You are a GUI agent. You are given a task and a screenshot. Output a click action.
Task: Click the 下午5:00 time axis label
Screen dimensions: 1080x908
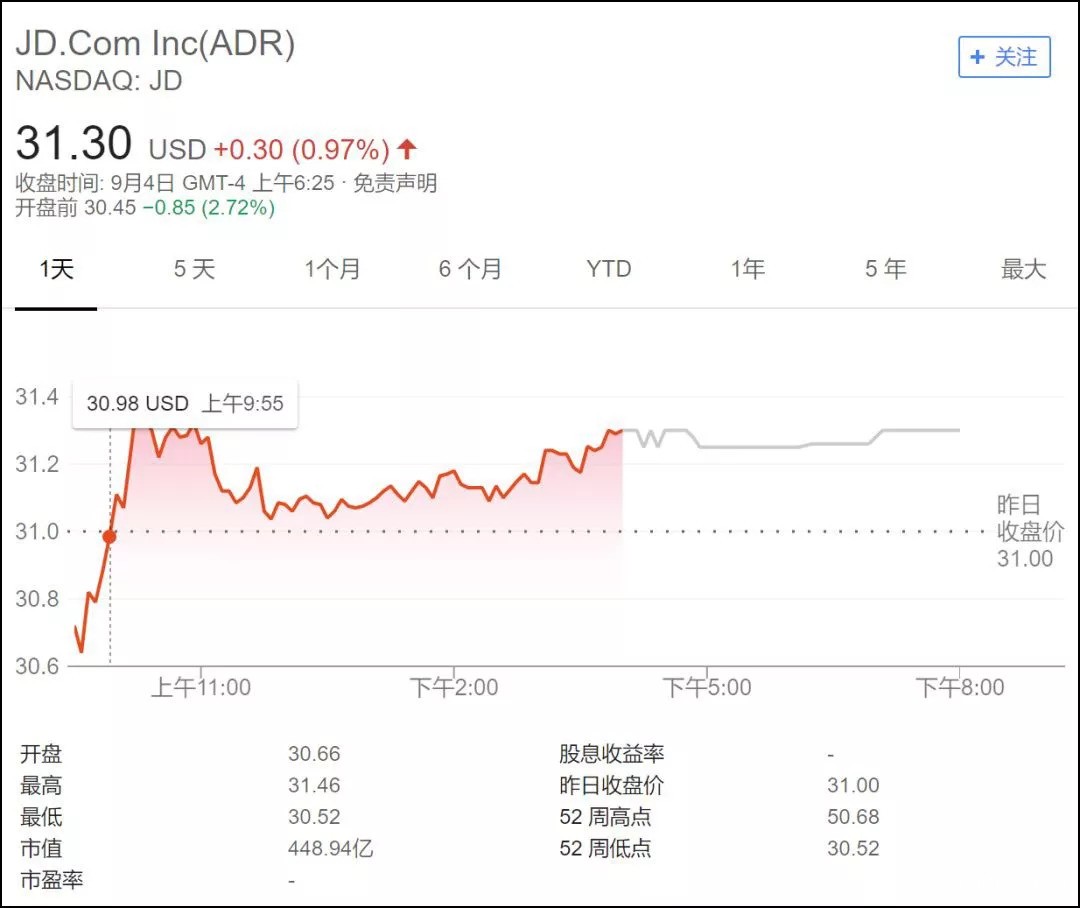[706, 687]
